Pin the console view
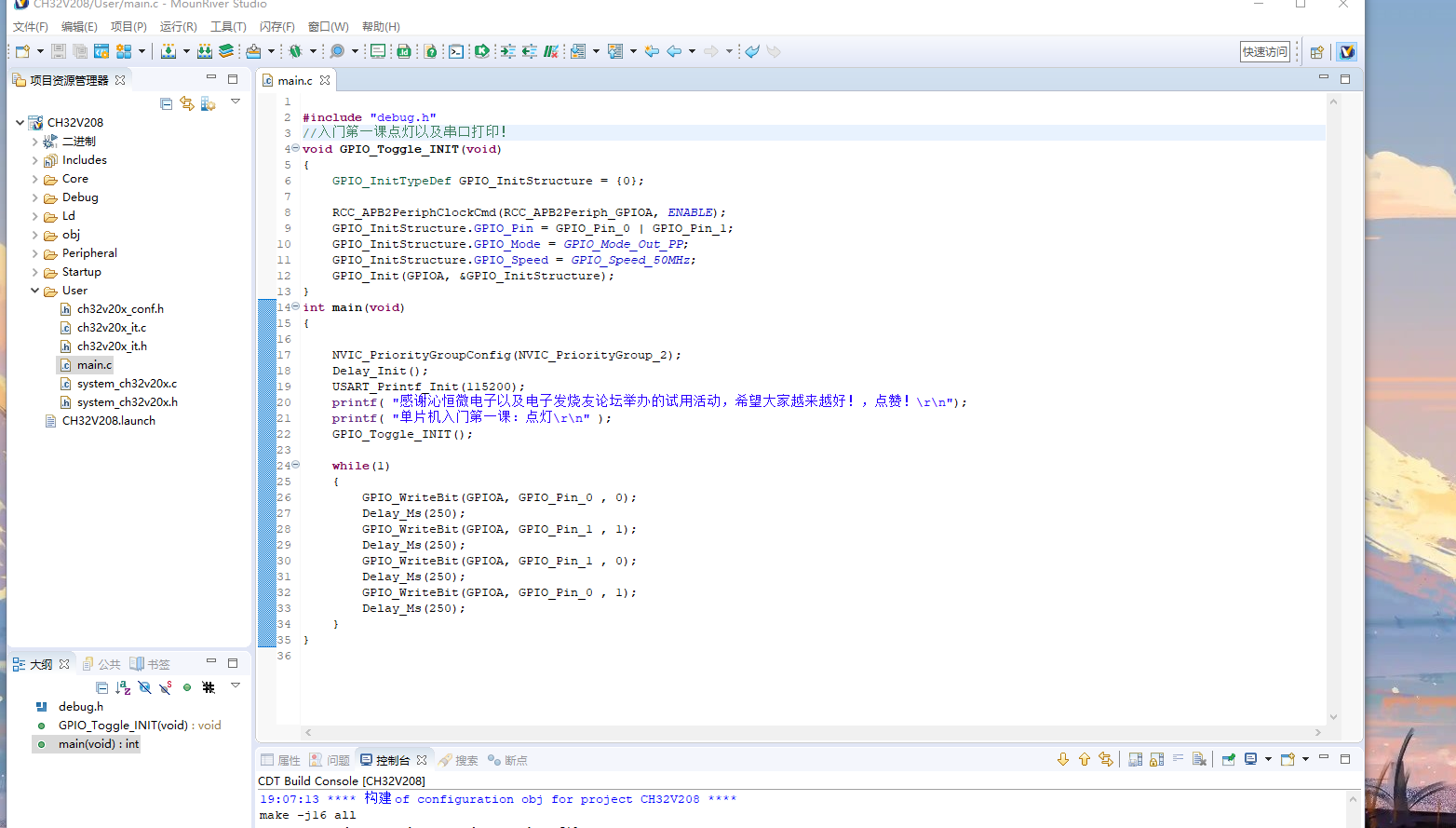Screen dimensions: 1456x828 (x=1229, y=759)
